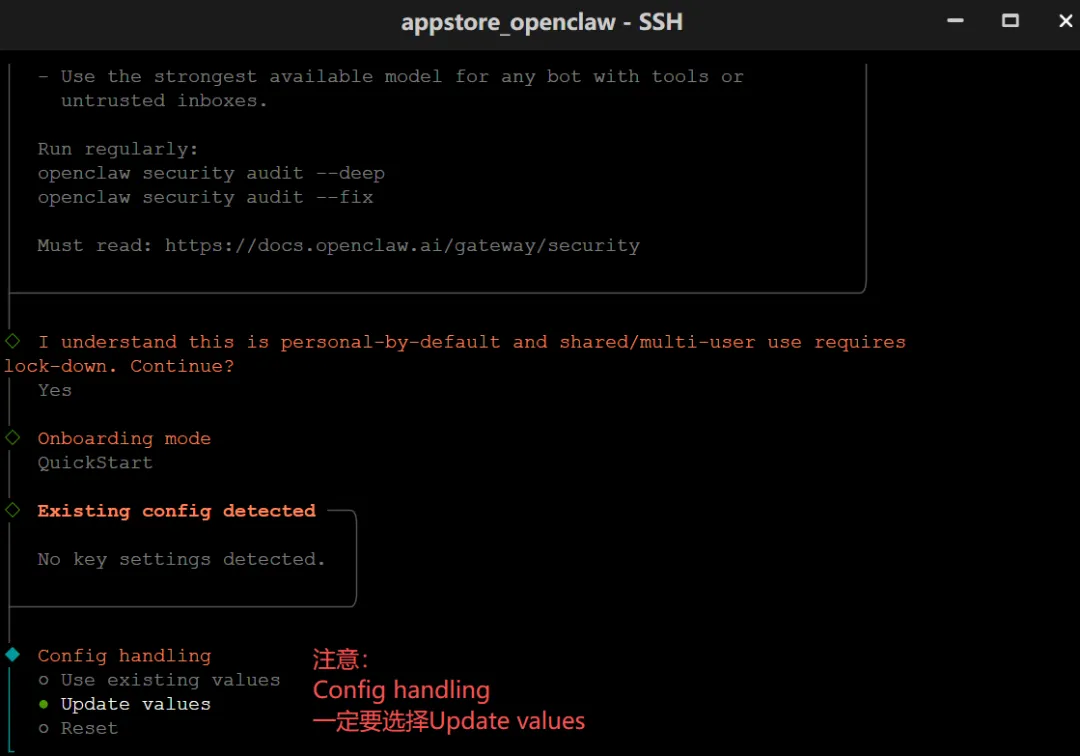
Task: Click the cyan diamond beside Config handling
Action: pos(12,655)
